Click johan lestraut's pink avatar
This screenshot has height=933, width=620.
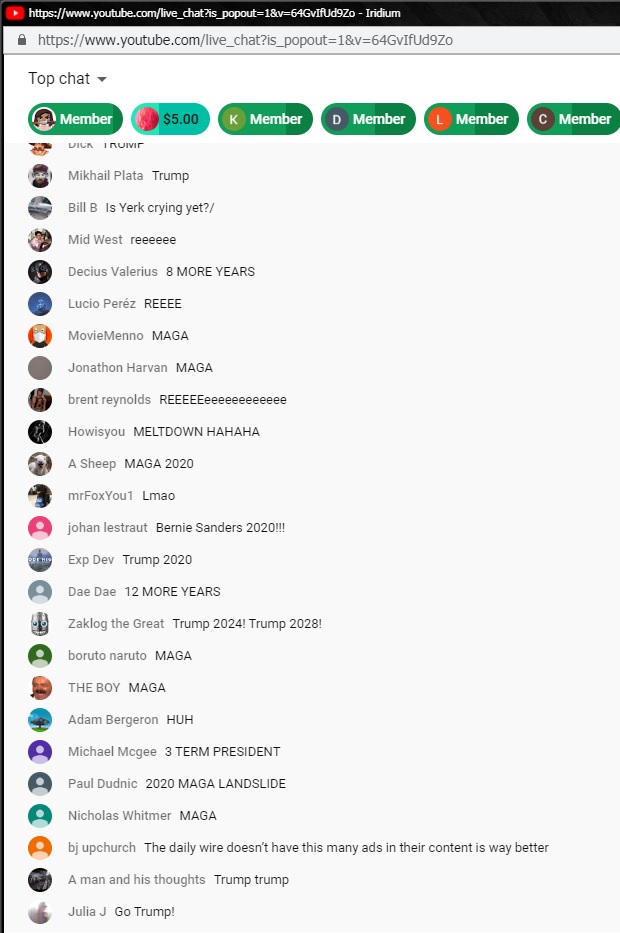(40, 528)
